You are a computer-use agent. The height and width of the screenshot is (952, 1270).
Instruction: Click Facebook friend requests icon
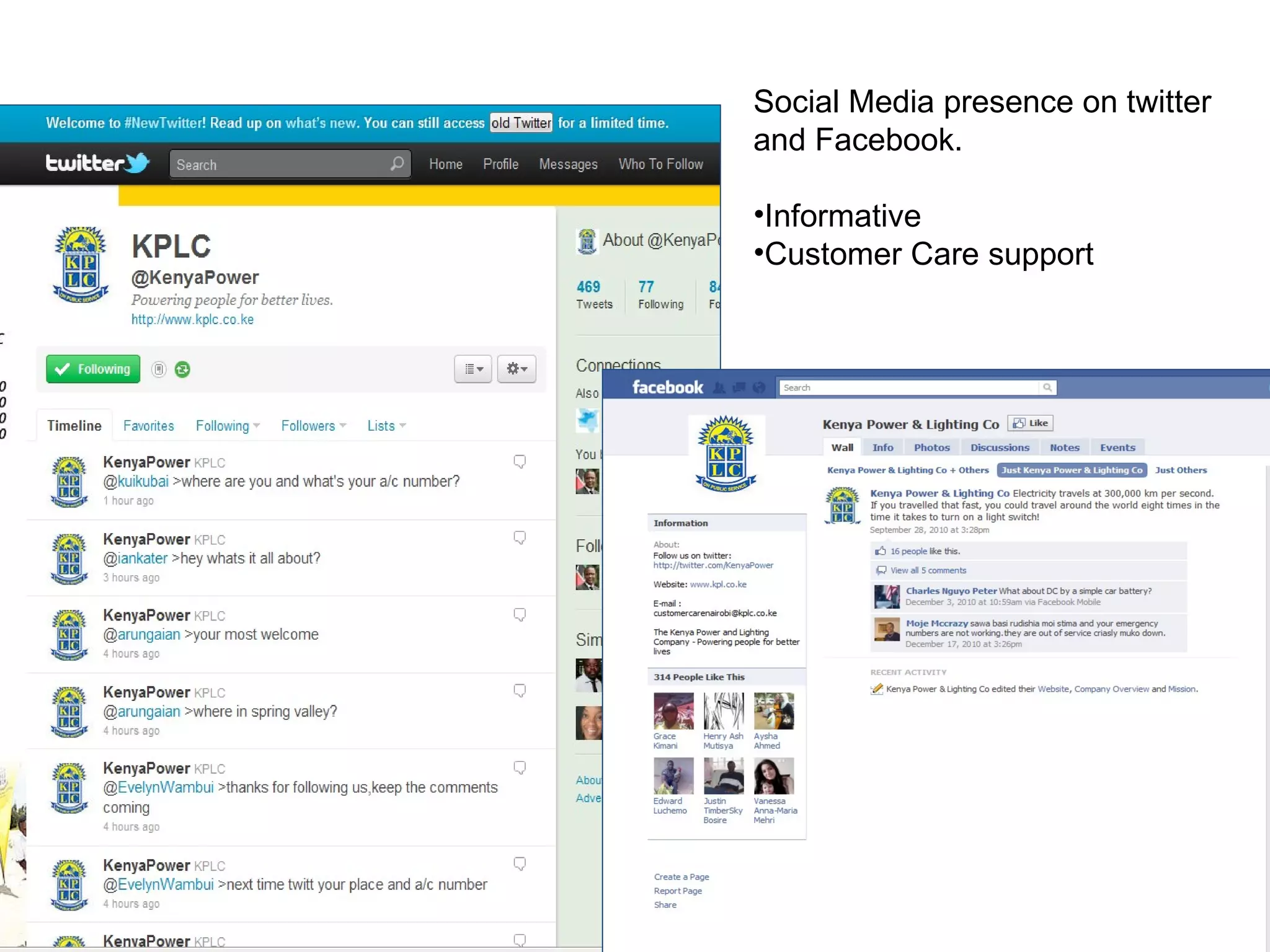click(719, 388)
